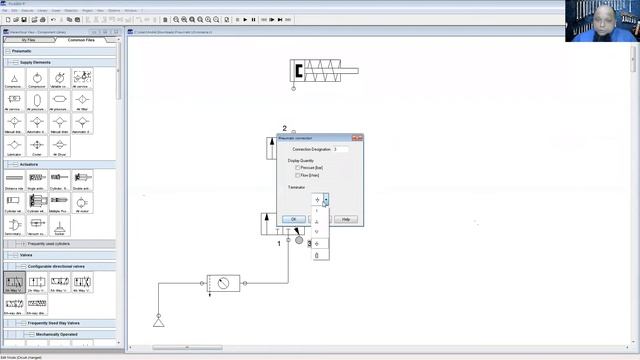Click the Print toolbar icon
The image size is (640, 360).
[42, 20]
